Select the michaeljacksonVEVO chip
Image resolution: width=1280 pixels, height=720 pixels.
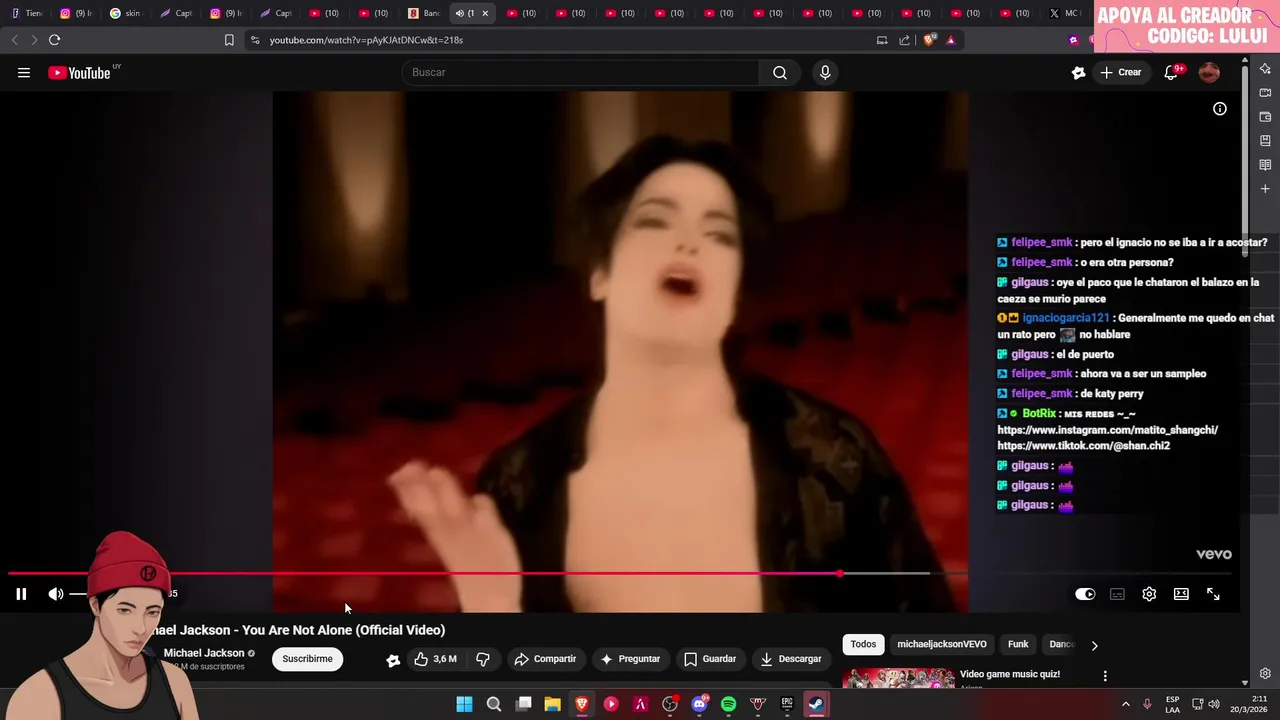point(942,645)
